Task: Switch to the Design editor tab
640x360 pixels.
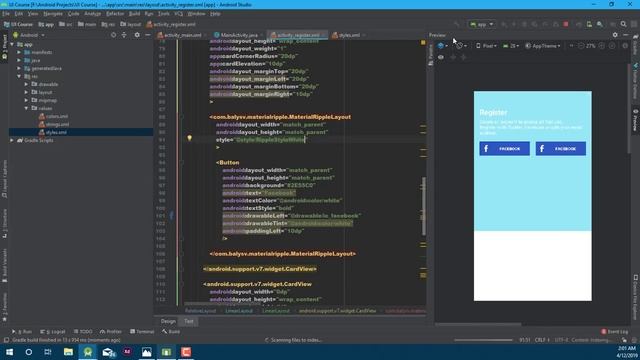Action: [168, 322]
